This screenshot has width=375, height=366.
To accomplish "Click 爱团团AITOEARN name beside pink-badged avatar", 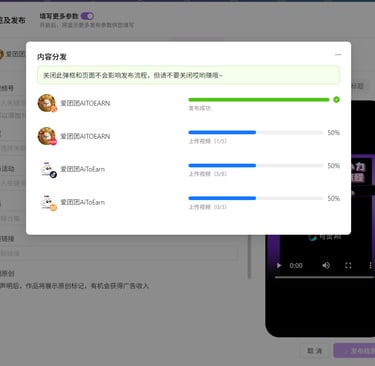I will click(85, 136).
